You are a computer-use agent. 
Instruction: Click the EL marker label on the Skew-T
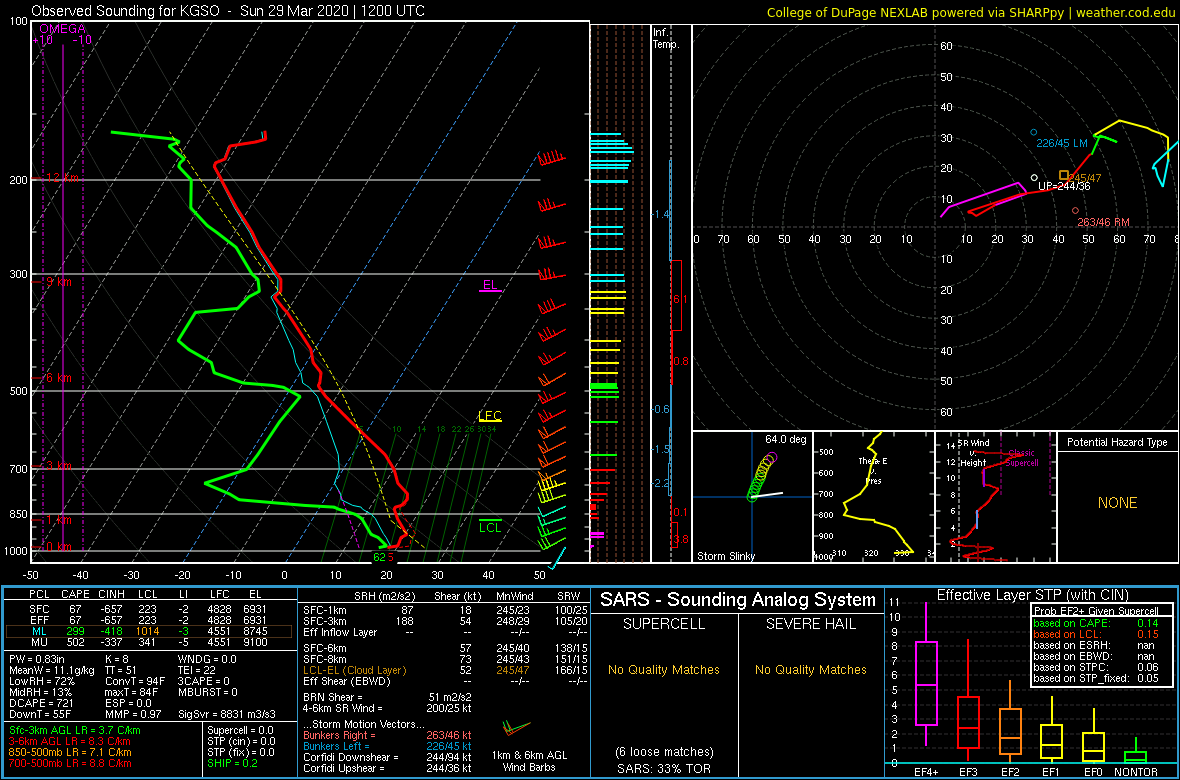coord(490,285)
